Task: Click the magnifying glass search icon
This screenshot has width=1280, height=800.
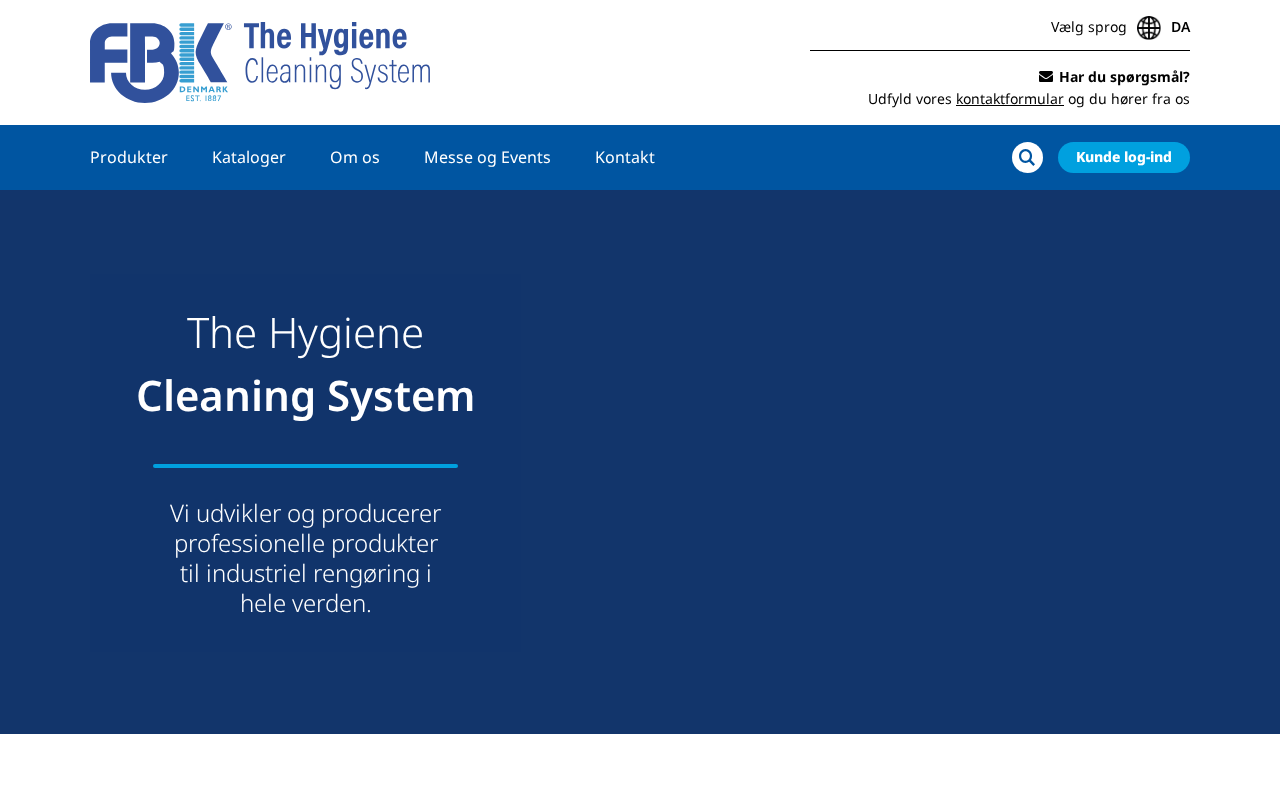Action: coord(1027,158)
